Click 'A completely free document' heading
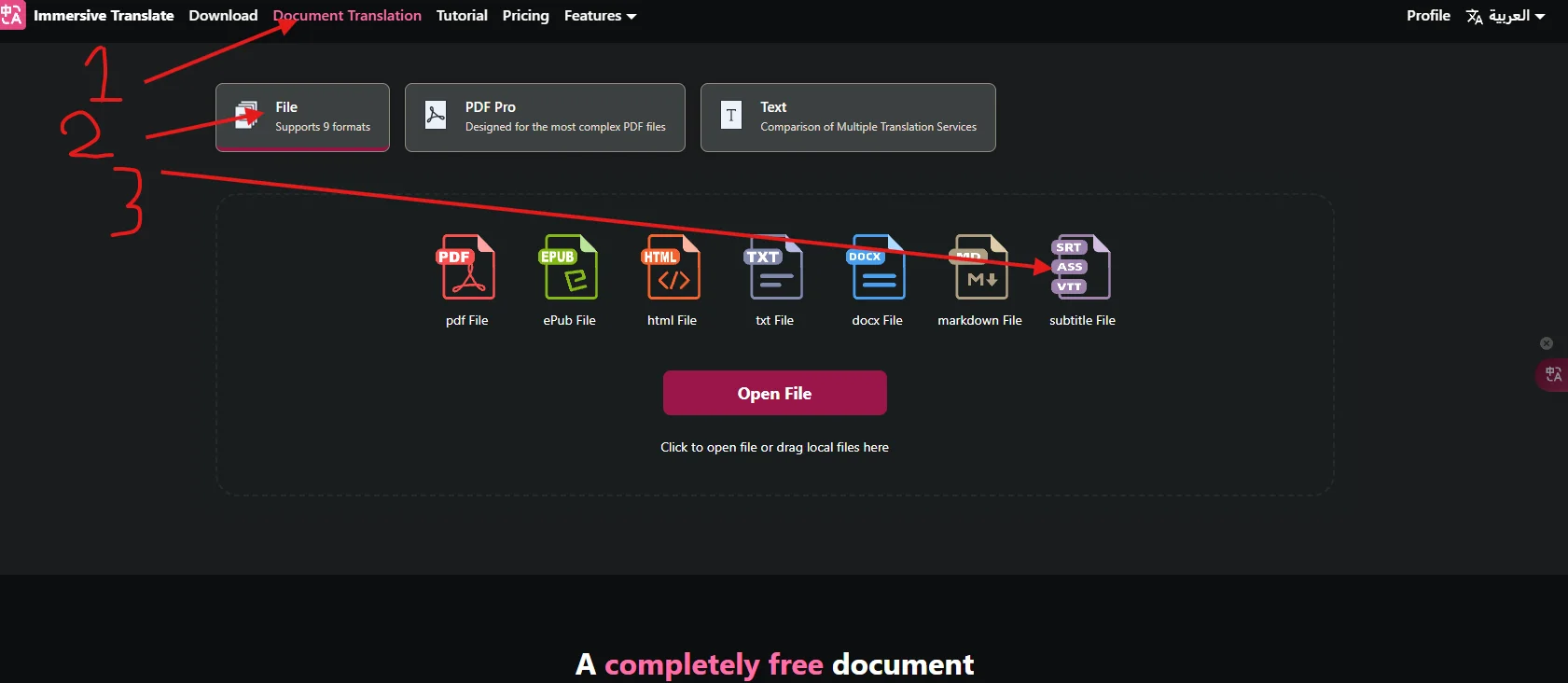Image resolution: width=1568 pixels, height=683 pixels. (774, 664)
